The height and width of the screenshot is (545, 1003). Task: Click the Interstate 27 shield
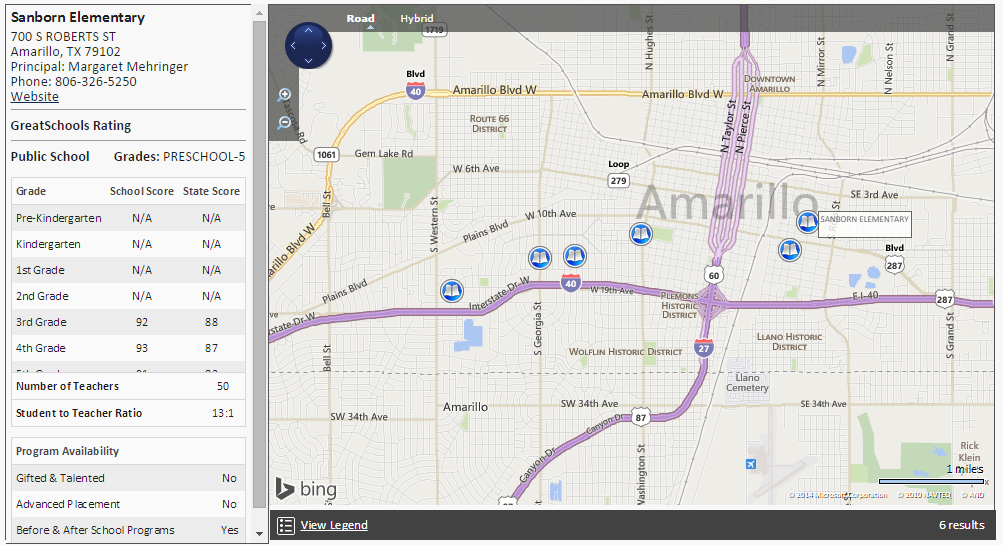pyautogui.click(x=704, y=347)
